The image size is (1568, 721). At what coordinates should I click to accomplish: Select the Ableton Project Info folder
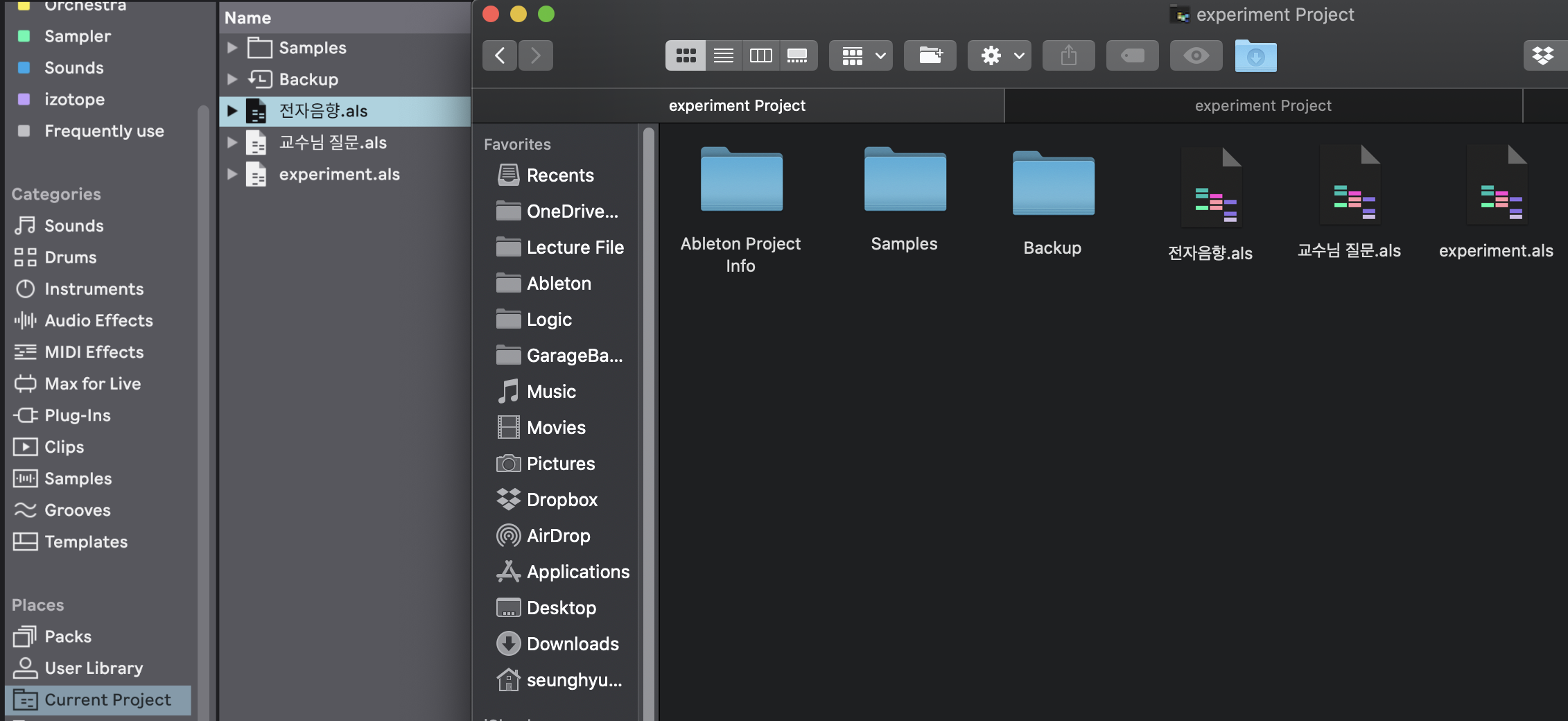741,211
